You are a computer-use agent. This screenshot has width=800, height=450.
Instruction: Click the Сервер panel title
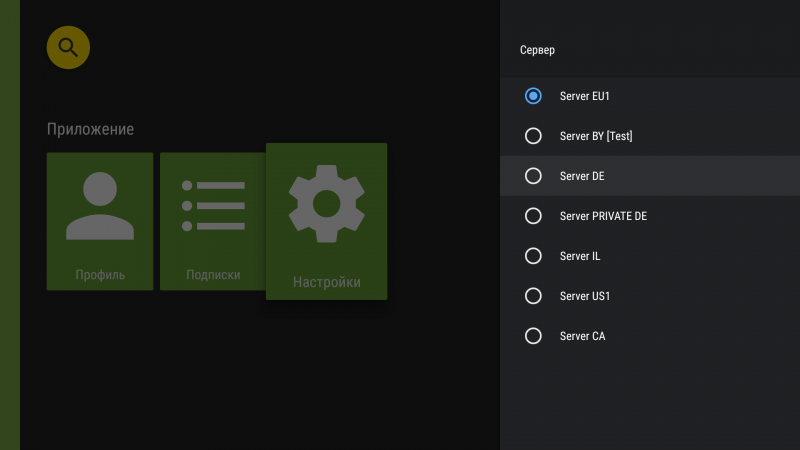point(537,50)
